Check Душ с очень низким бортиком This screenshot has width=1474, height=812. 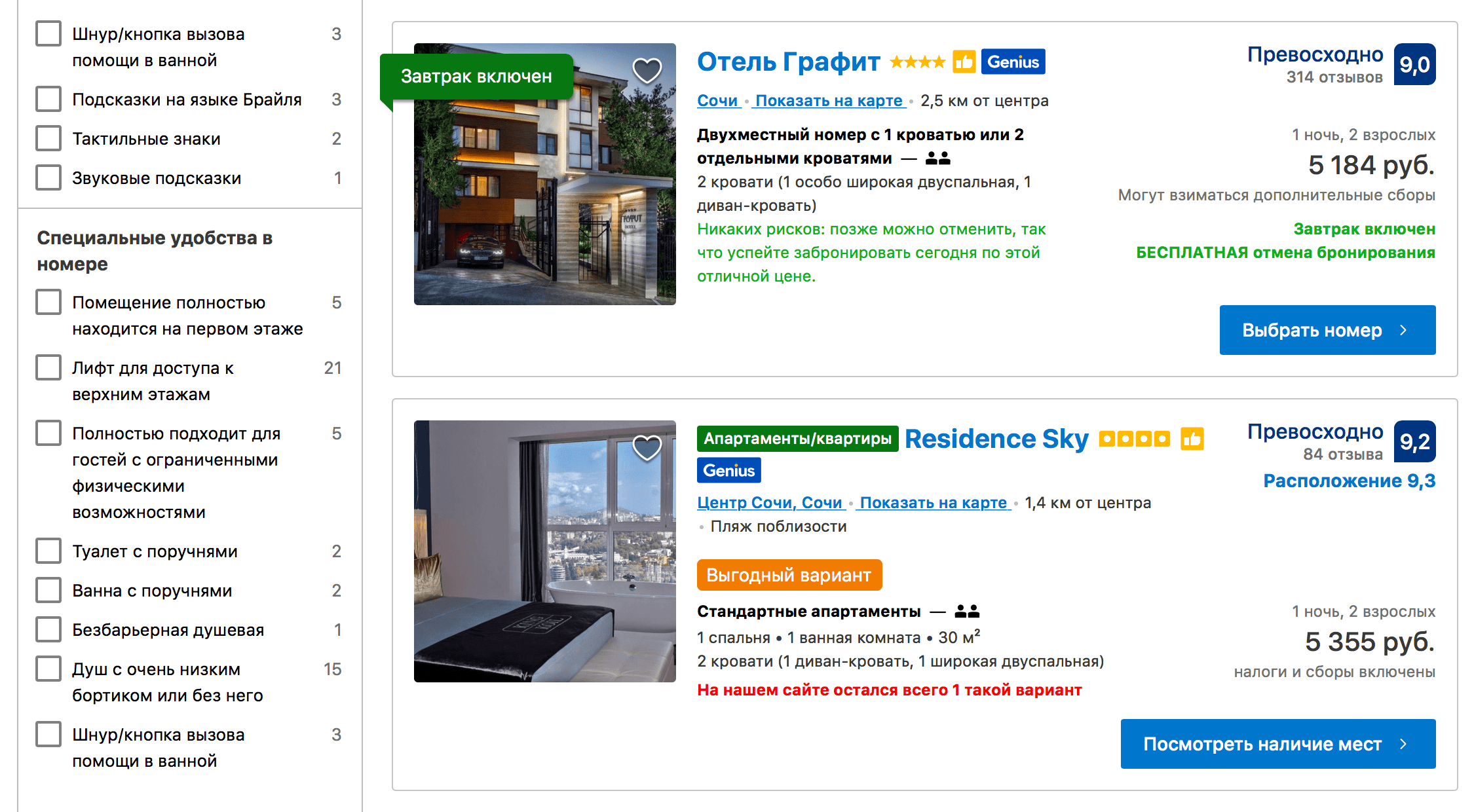click(48, 669)
